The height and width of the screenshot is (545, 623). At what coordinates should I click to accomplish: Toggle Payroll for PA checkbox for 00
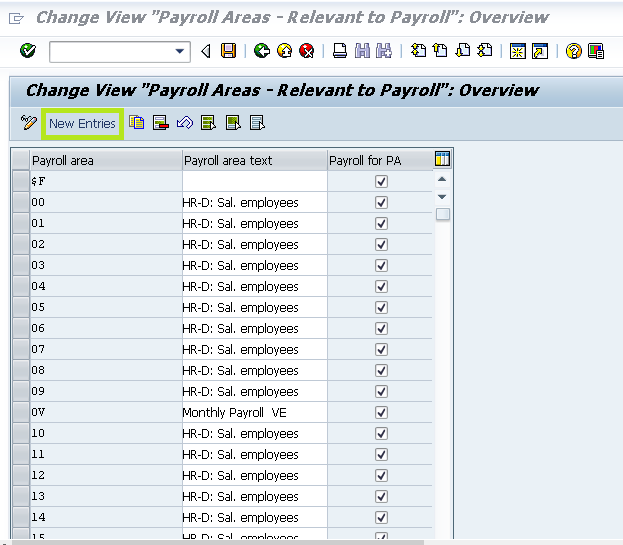point(381,203)
